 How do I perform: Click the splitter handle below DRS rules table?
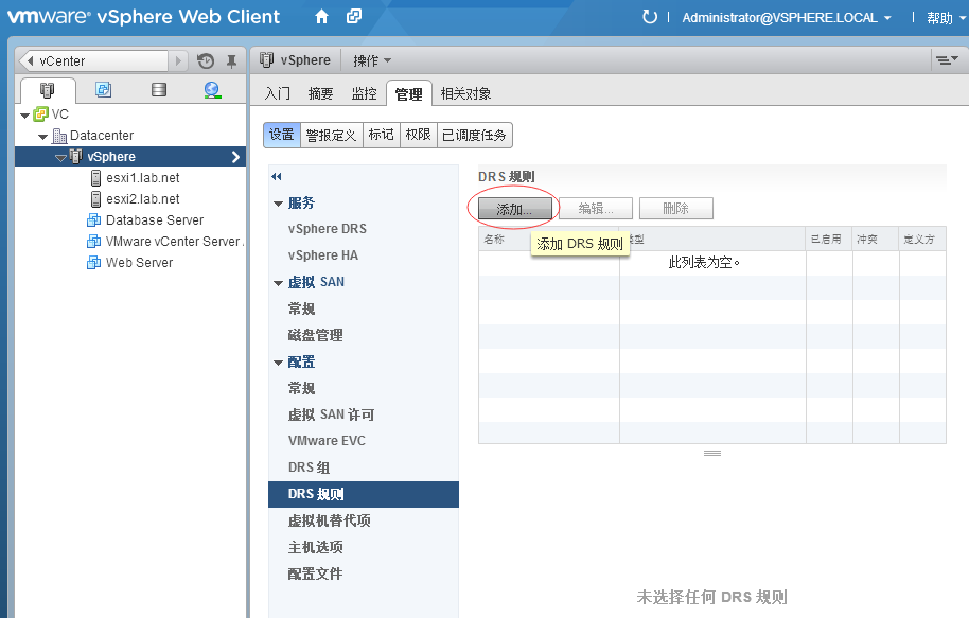click(x=712, y=453)
